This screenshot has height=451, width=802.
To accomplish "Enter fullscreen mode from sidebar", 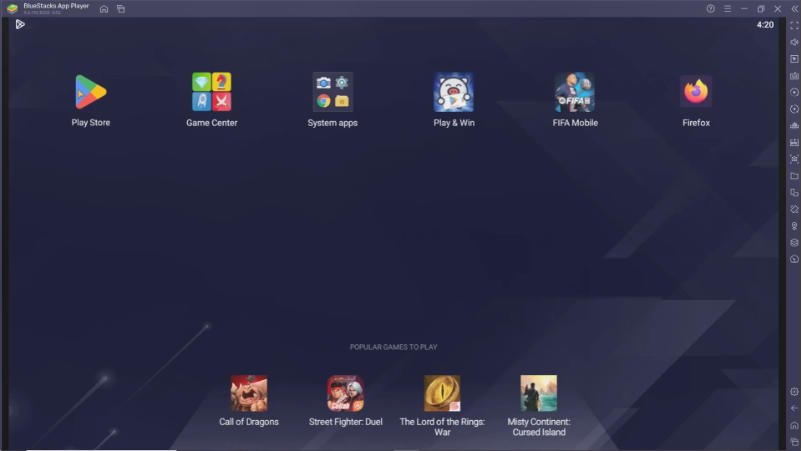I will (x=794, y=26).
